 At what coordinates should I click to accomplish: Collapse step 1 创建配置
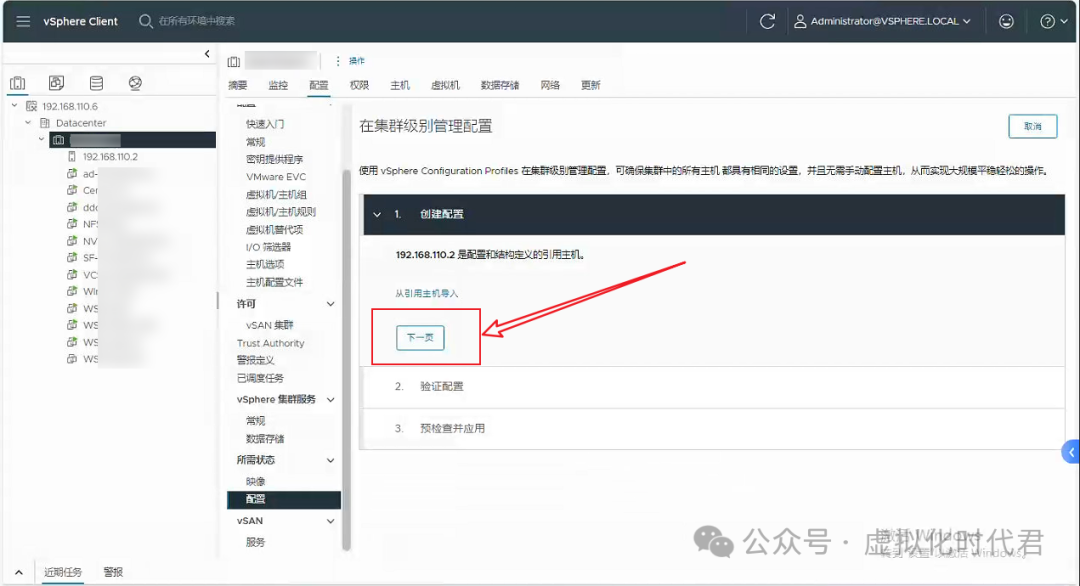click(x=378, y=214)
